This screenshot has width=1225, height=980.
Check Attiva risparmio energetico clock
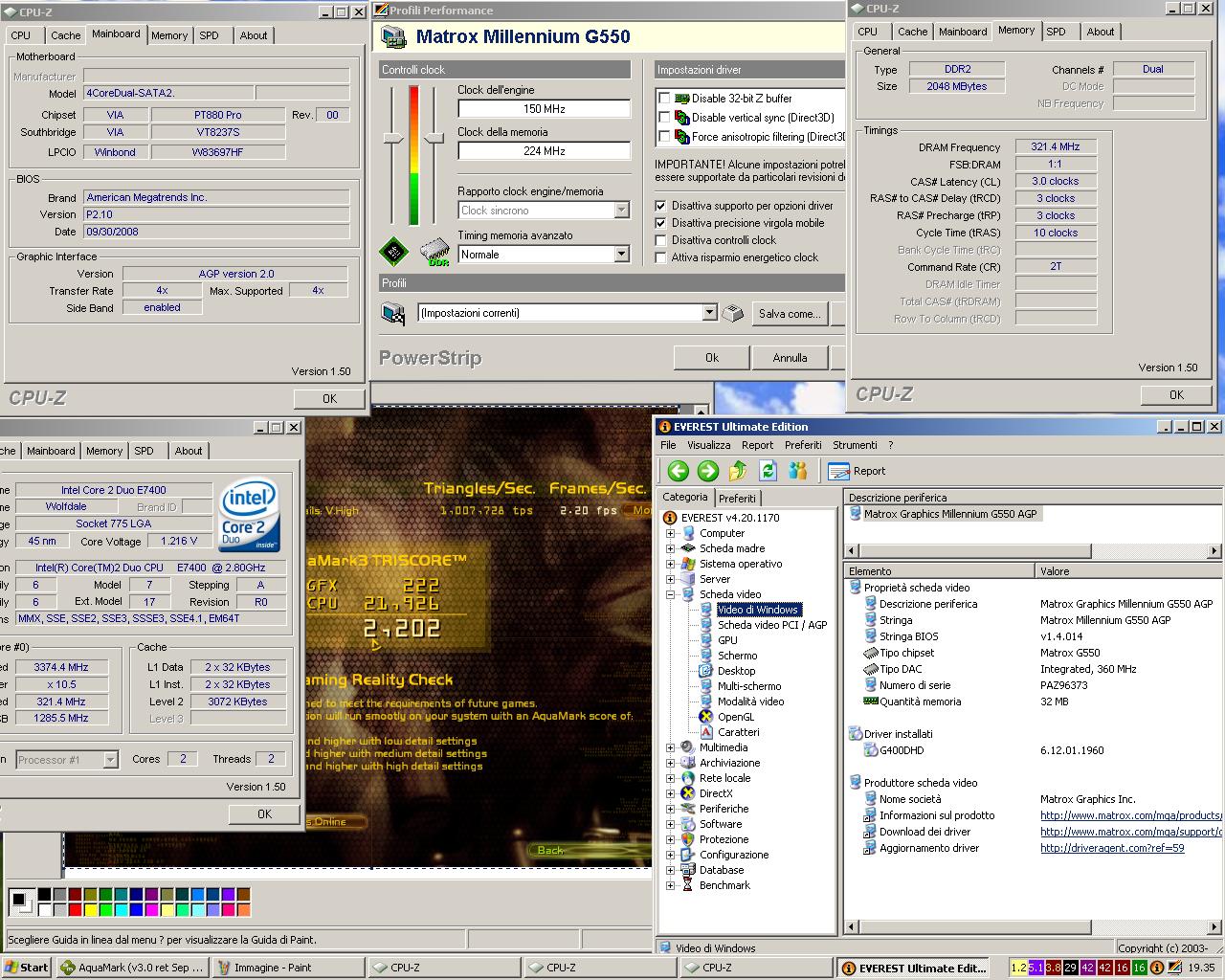point(660,257)
